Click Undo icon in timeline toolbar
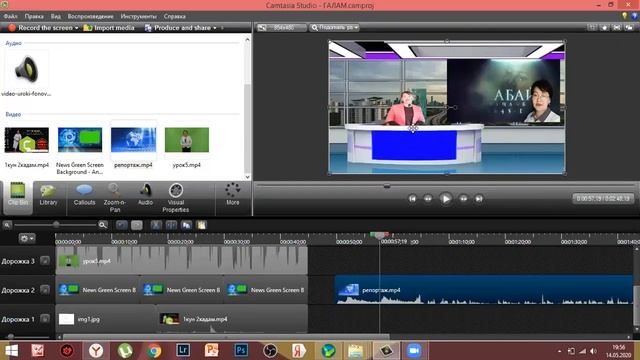Screen dimensions: 640x360 coord(122,225)
